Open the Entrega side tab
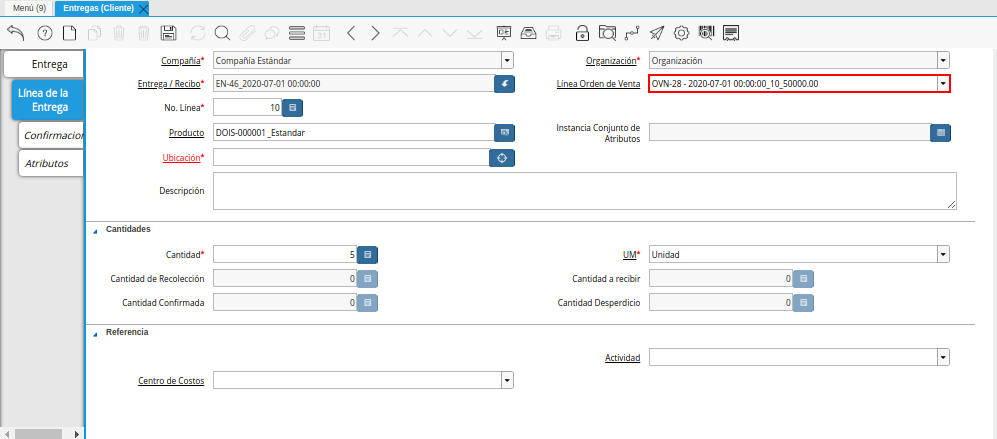Screen dimensions: 997x439 coord(44,64)
